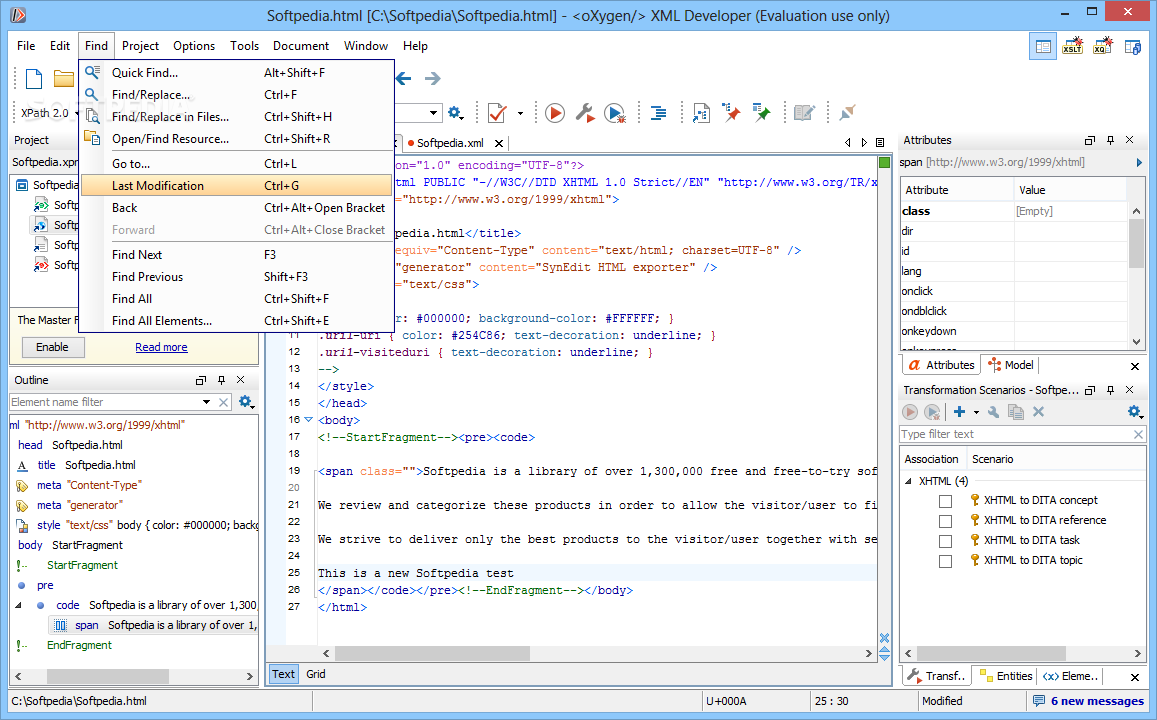
Task: Create a new document from the toolbar
Action: click(34, 78)
